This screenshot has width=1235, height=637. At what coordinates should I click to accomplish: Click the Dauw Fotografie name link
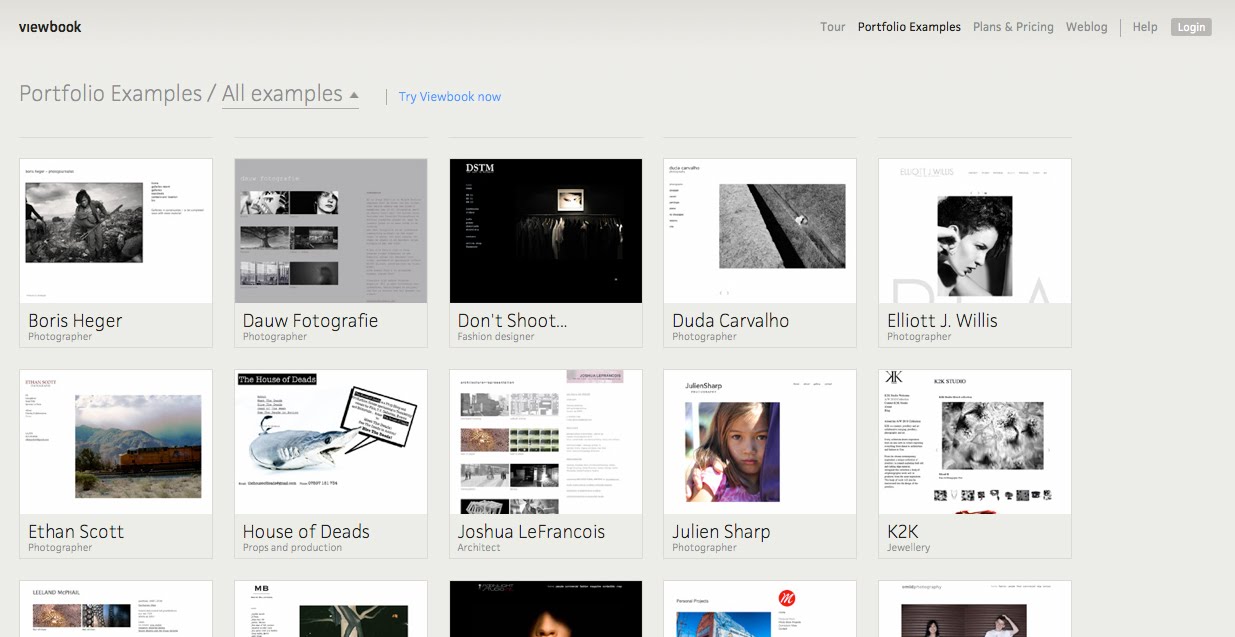point(310,320)
